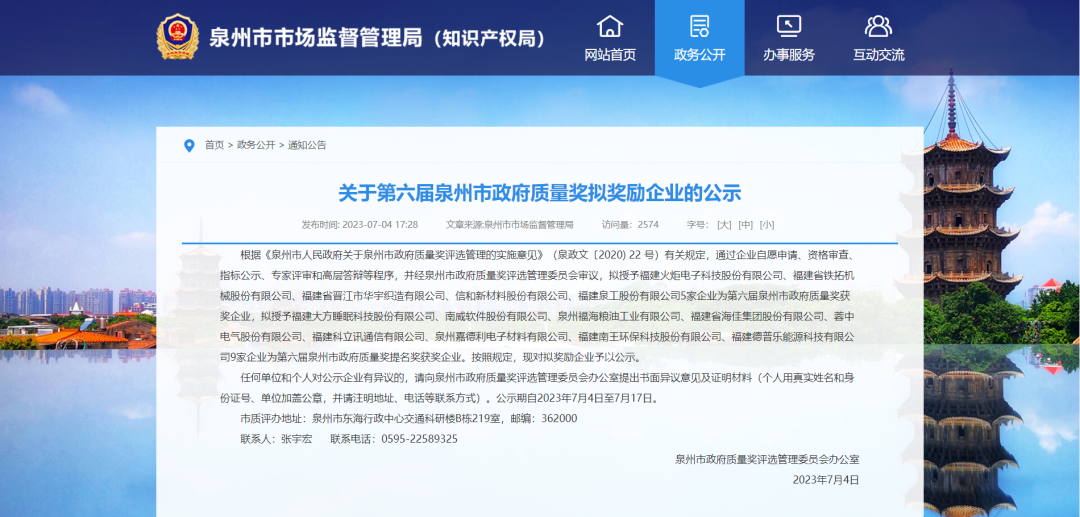Click the national emblem logo

[x=178, y=37]
